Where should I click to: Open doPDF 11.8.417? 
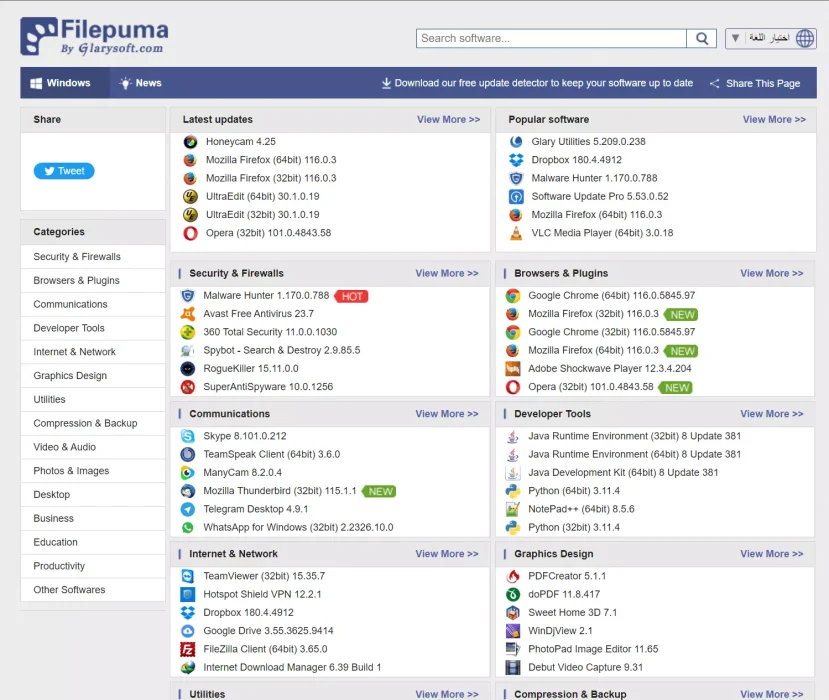click(564, 594)
